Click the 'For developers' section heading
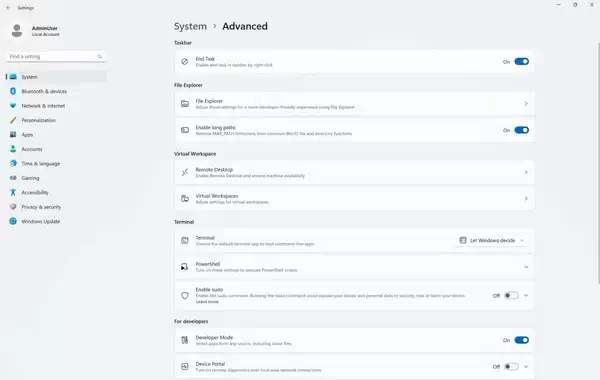The width and height of the screenshot is (600, 380). coord(191,321)
